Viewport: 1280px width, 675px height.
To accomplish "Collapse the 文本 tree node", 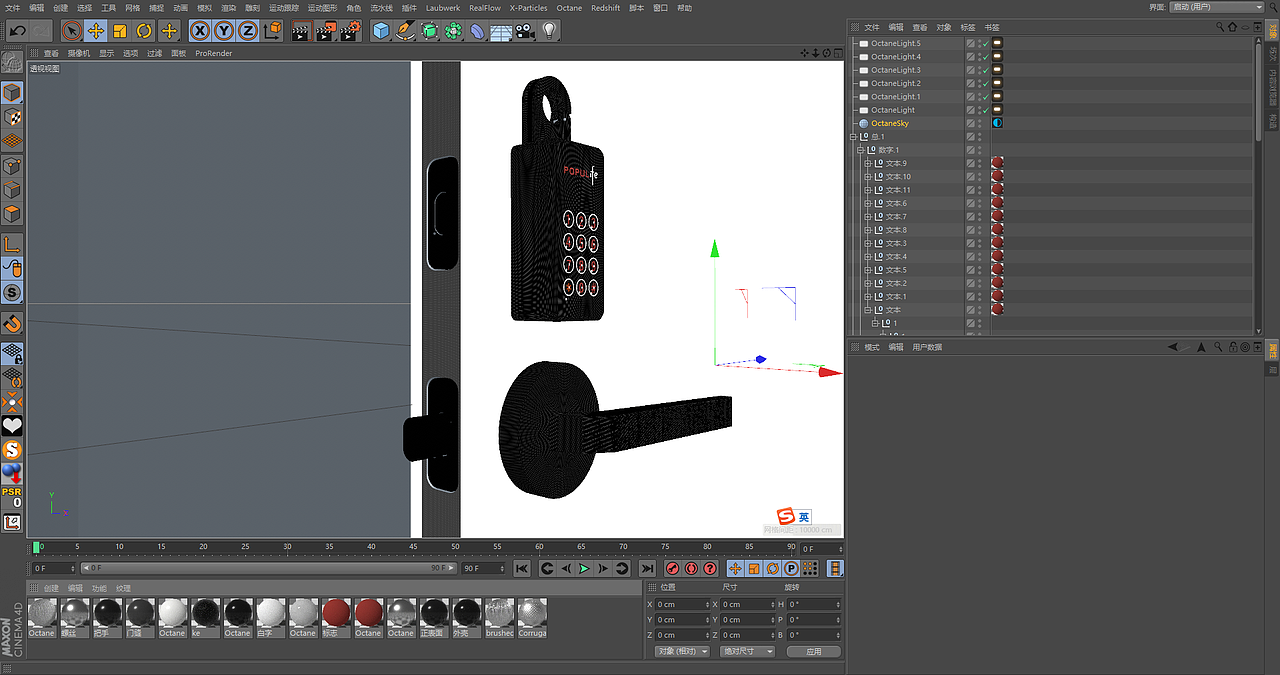I will (x=868, y=310).
